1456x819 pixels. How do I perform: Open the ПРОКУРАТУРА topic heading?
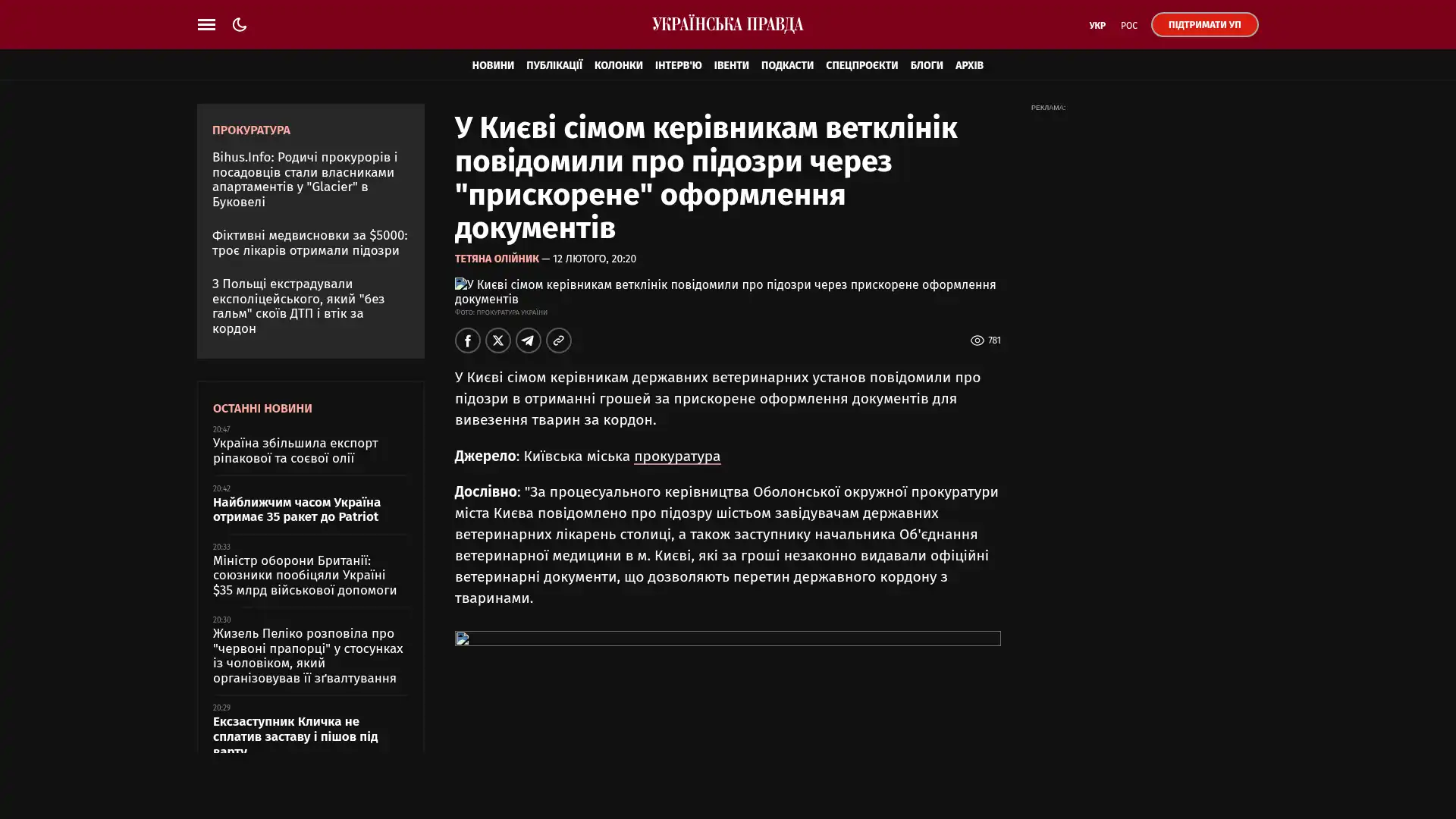(x=251, y=130)
